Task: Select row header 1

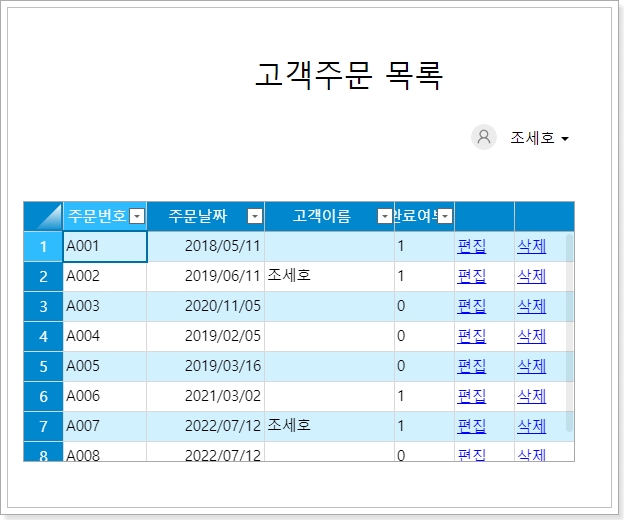Action: [43, 246]
